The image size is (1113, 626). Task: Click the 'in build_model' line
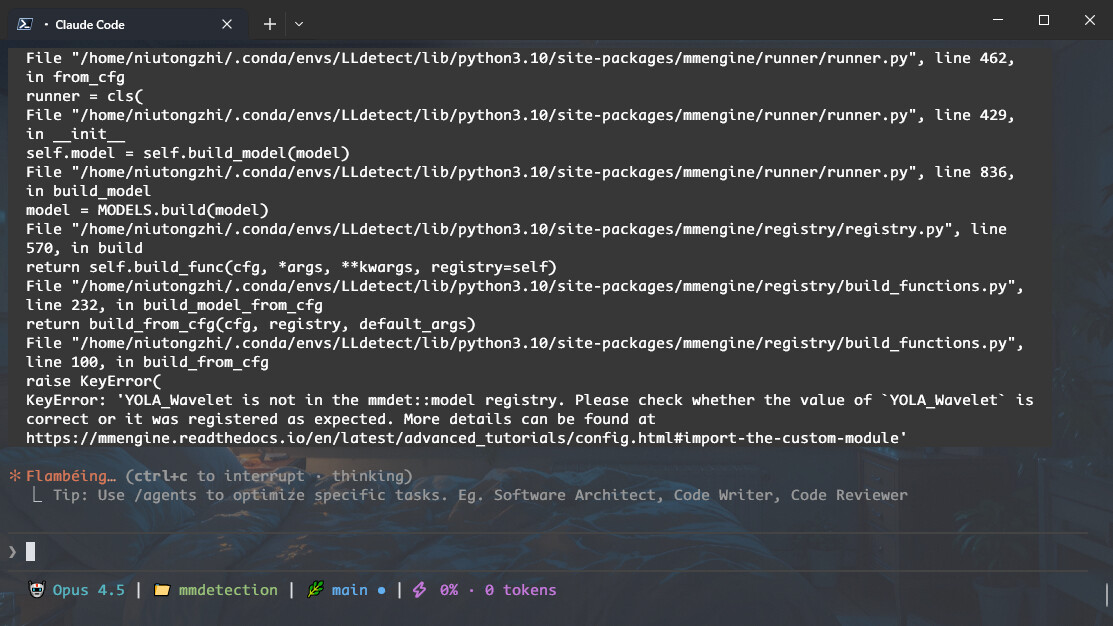click(89, 192)
